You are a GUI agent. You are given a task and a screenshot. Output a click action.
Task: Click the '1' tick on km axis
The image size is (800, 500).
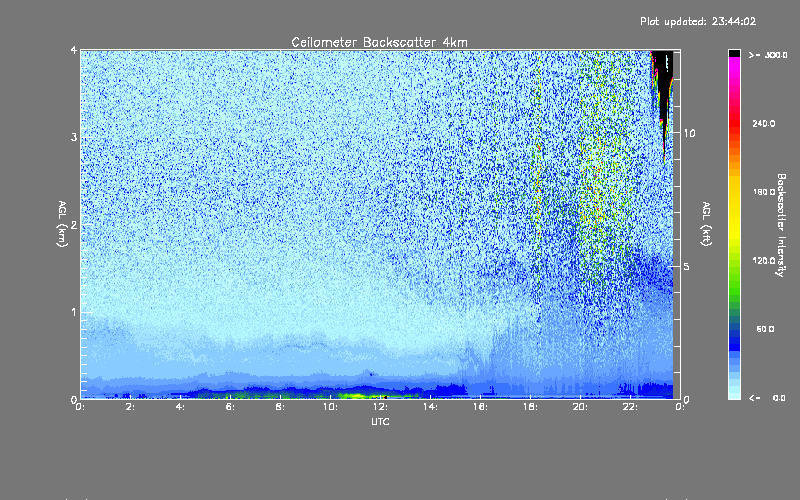point(74,312)
